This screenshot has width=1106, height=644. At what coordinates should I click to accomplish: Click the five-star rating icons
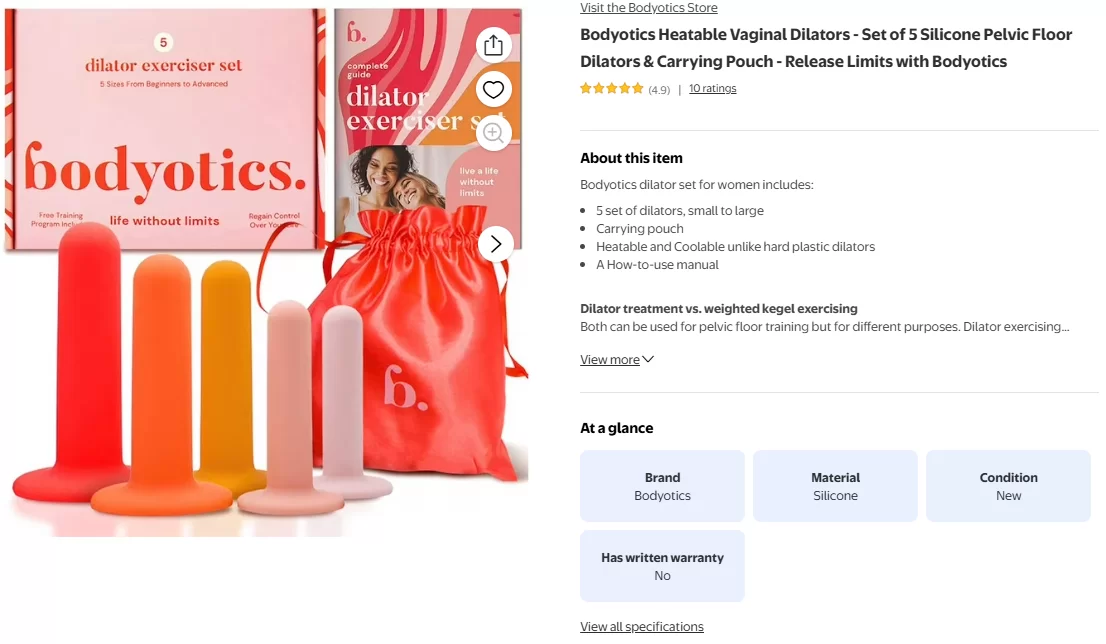point(612,89)
